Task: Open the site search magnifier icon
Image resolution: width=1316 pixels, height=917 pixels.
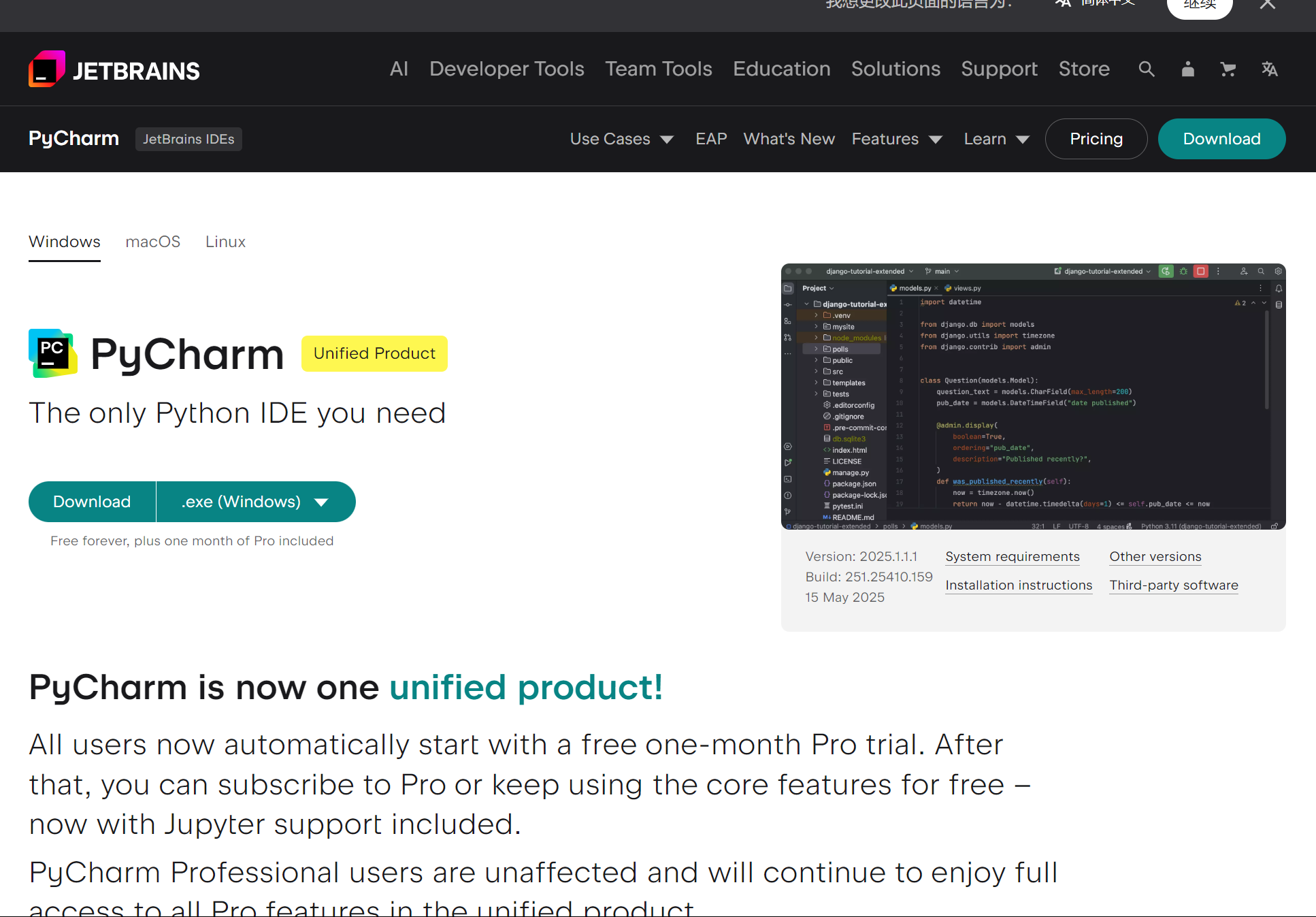Action: [x=1147, y=69]
